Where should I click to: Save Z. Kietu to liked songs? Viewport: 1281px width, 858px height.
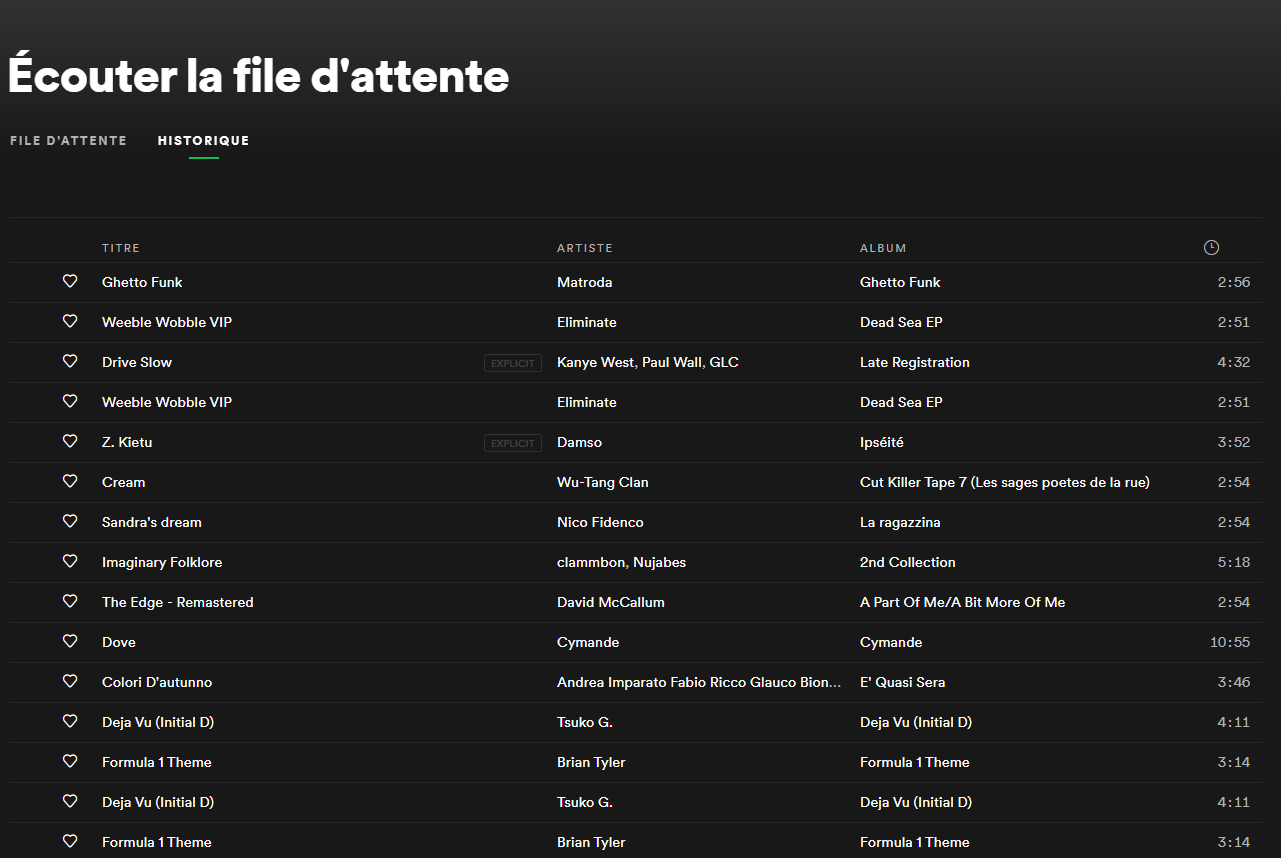click(x=70, y=442)
